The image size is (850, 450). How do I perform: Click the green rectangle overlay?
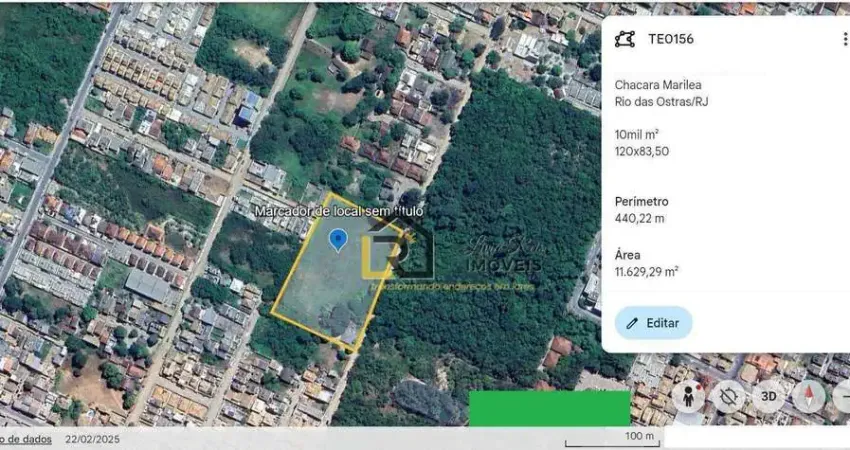pos(550,408)
